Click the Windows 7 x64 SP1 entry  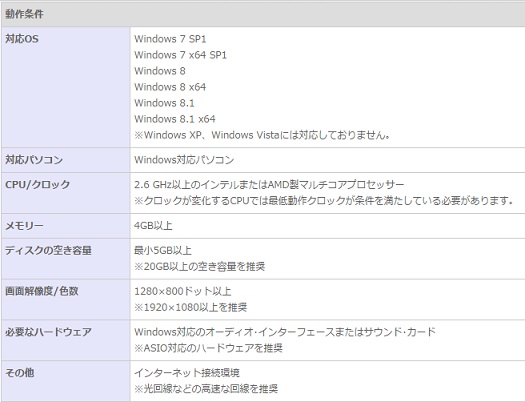180,55
